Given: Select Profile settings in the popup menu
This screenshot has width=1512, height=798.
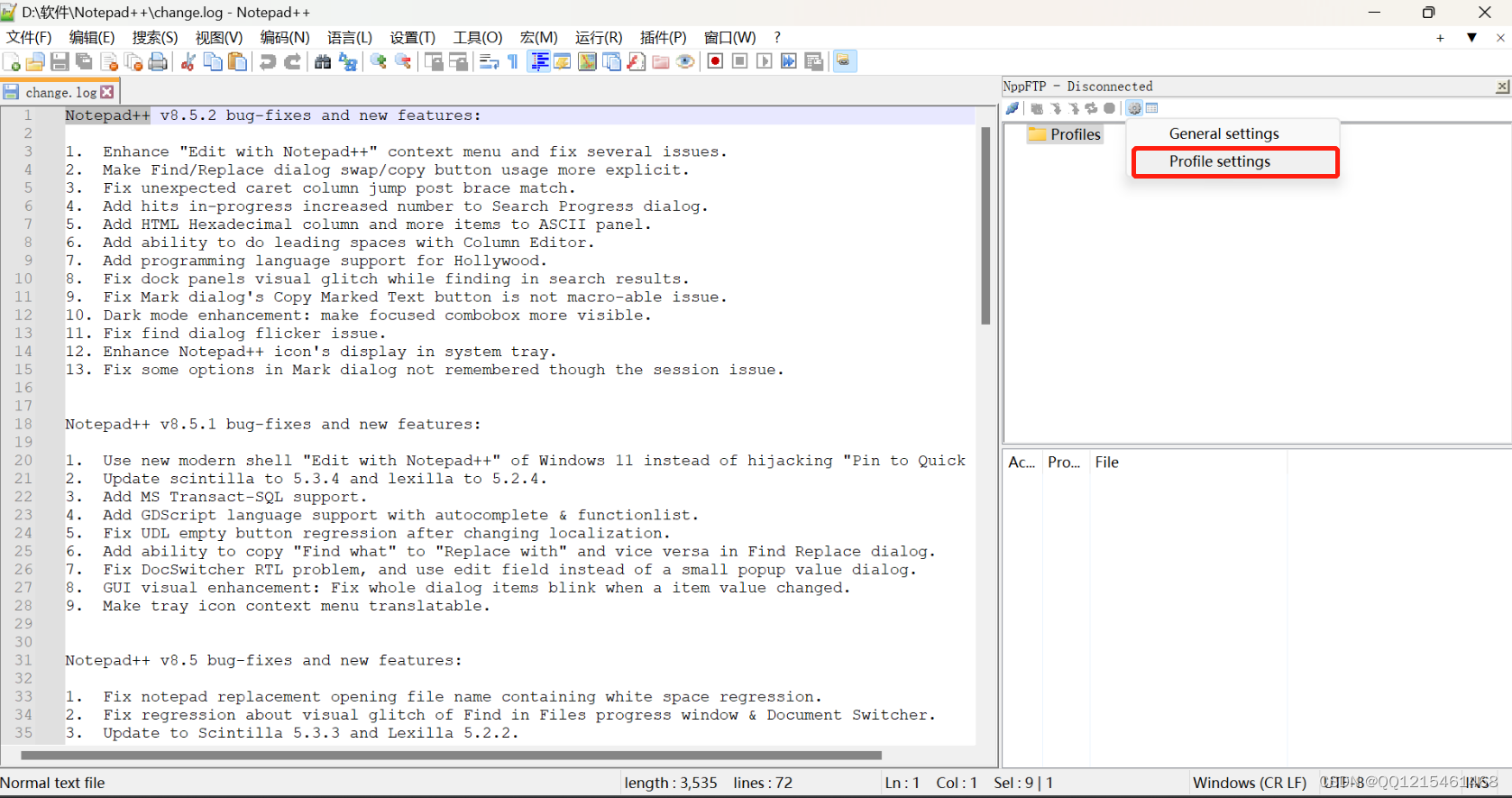Looking at the screenshot, I should [x=1234, y=161].
